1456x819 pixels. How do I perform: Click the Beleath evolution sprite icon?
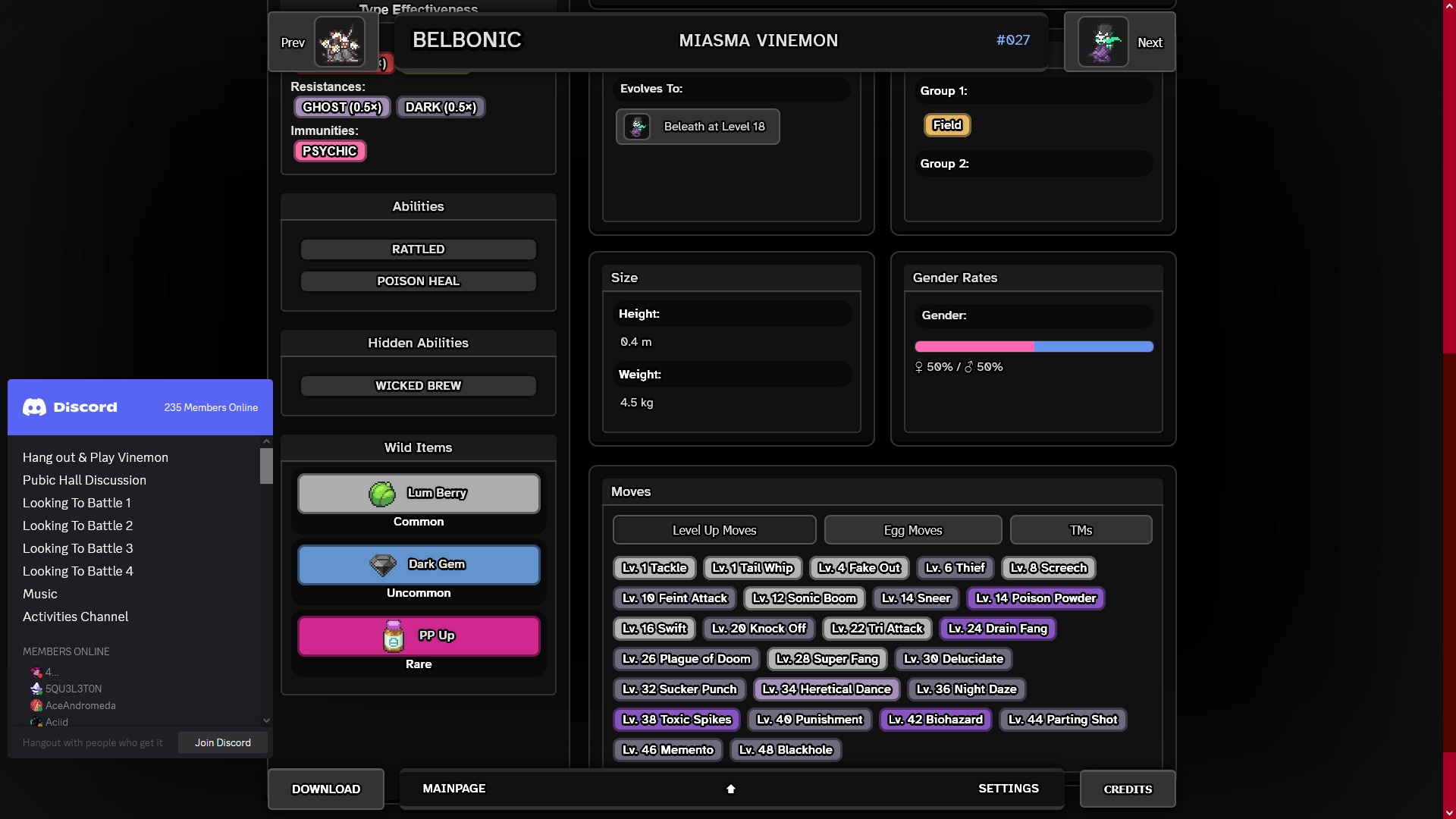point(638,127)
